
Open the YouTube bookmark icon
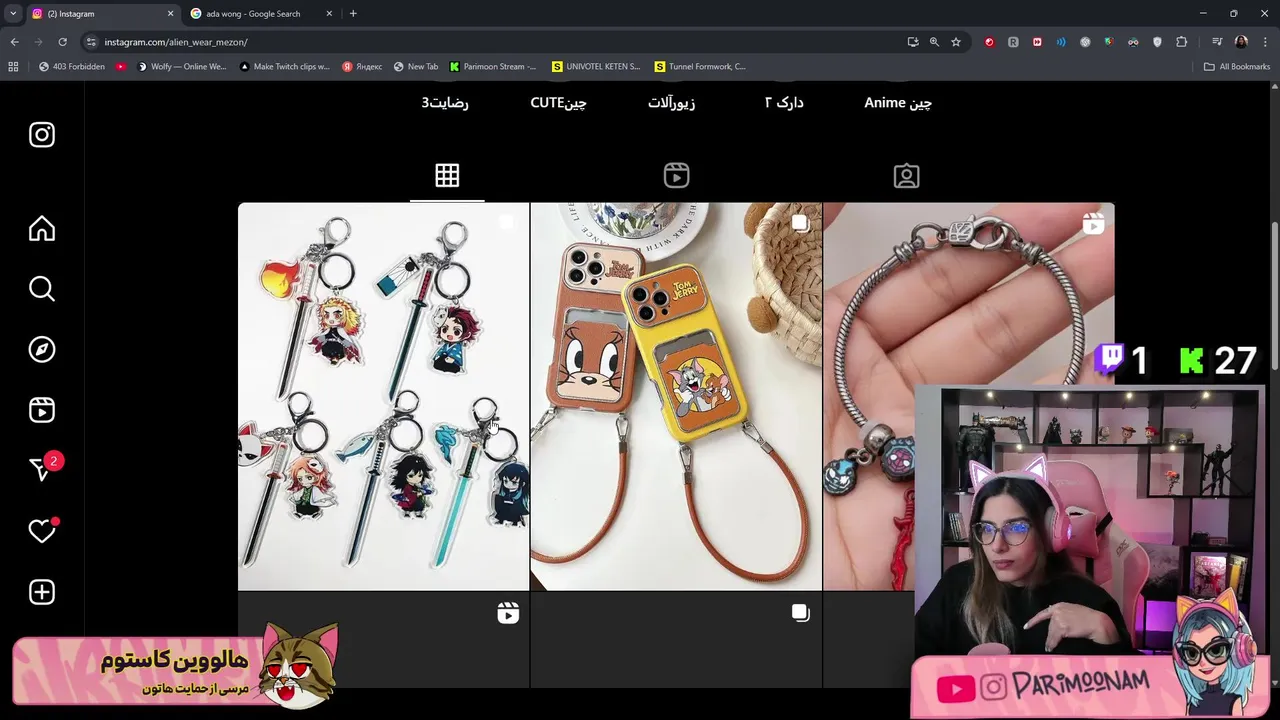coord(121,67)
